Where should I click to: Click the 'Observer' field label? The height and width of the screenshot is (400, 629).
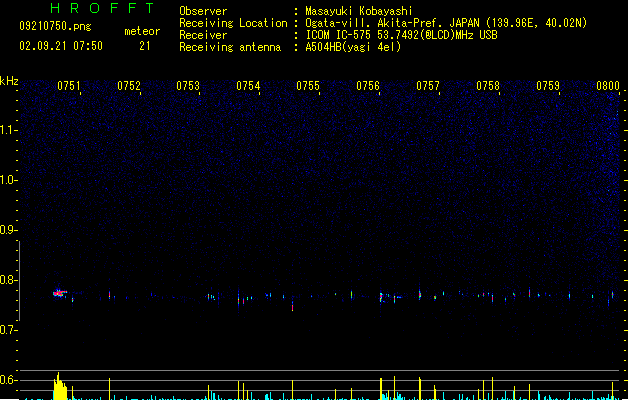point(203,11)
